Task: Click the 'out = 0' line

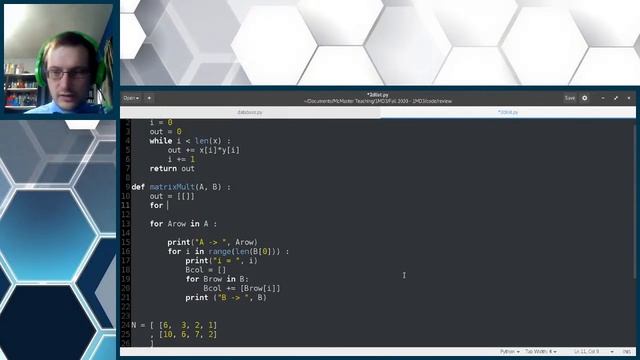Action: click(165, 132)
